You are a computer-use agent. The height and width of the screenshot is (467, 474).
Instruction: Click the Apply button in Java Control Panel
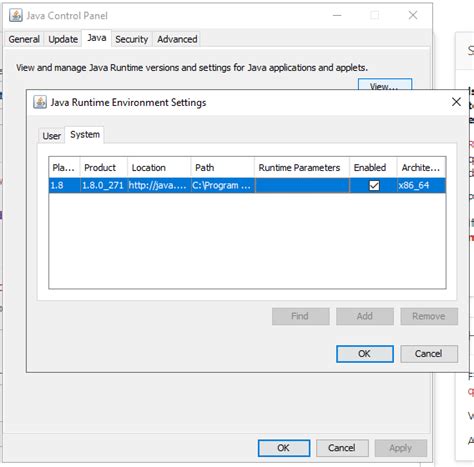tap(401, 448)
